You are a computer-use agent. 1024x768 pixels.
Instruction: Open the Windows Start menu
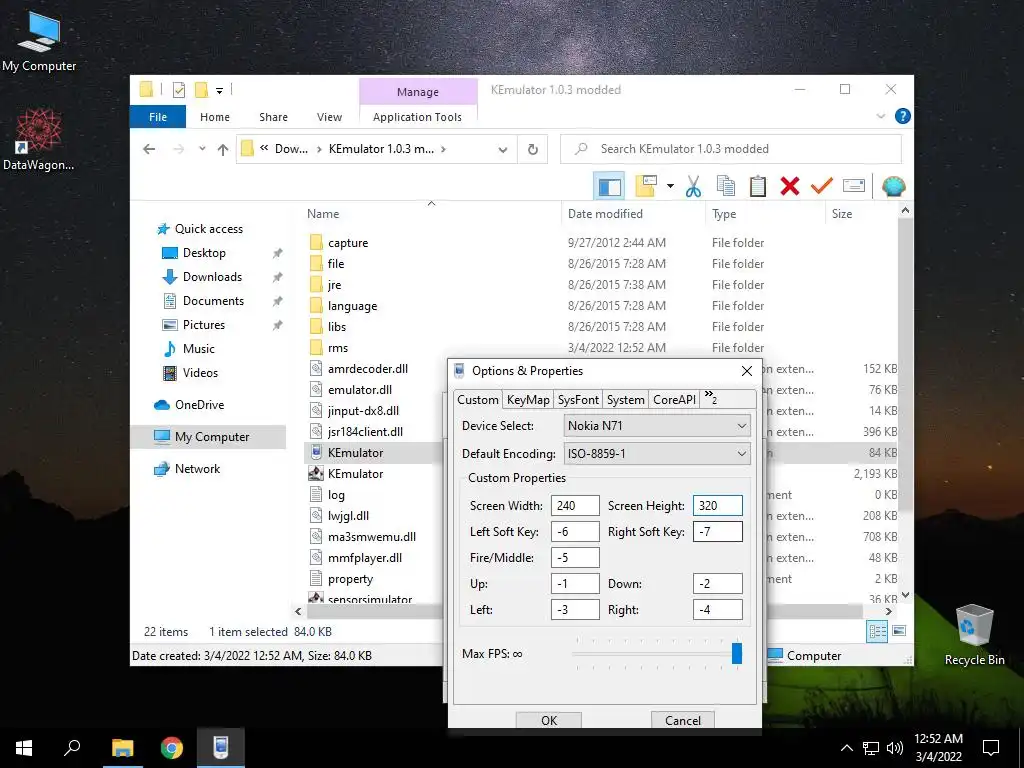[24, 748]
